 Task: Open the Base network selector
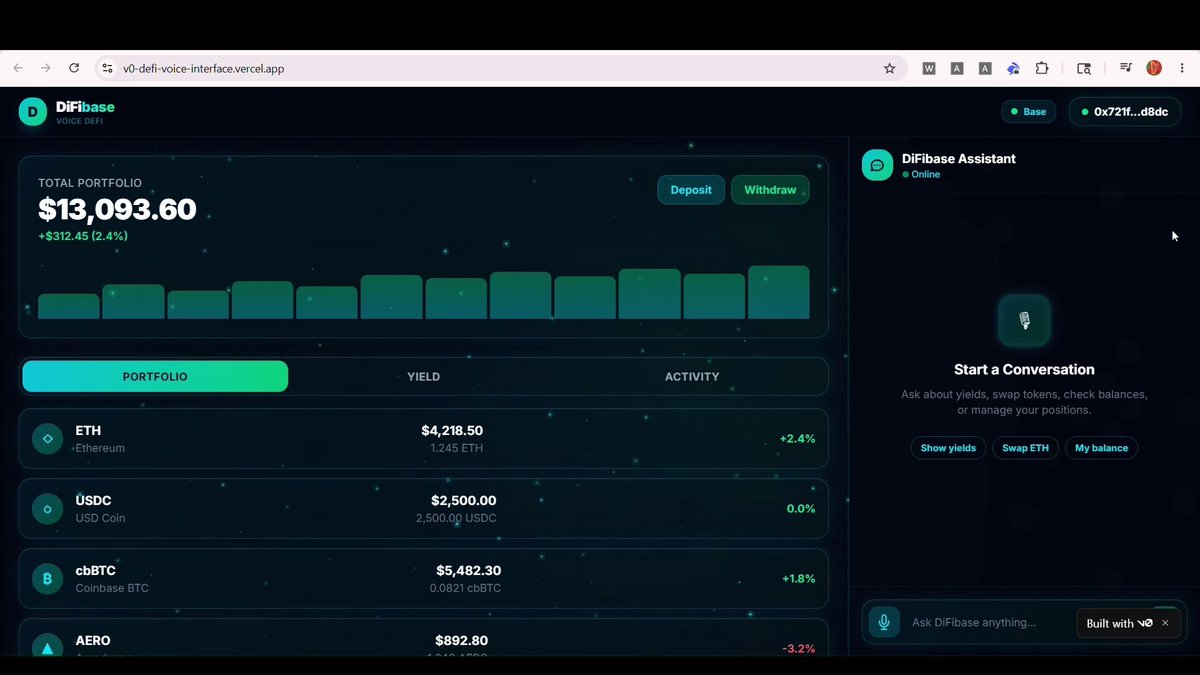pyautogui.click(x=1028, y=111)
